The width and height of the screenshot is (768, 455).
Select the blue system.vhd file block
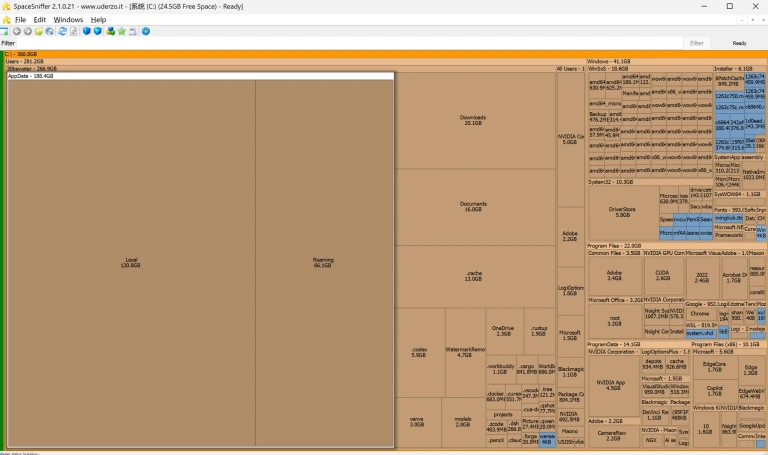700,333
